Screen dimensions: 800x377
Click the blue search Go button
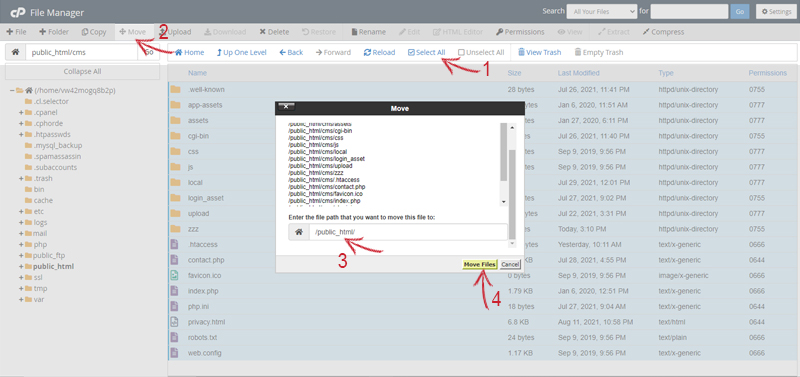pyautogui.click(x=740, y=11)
